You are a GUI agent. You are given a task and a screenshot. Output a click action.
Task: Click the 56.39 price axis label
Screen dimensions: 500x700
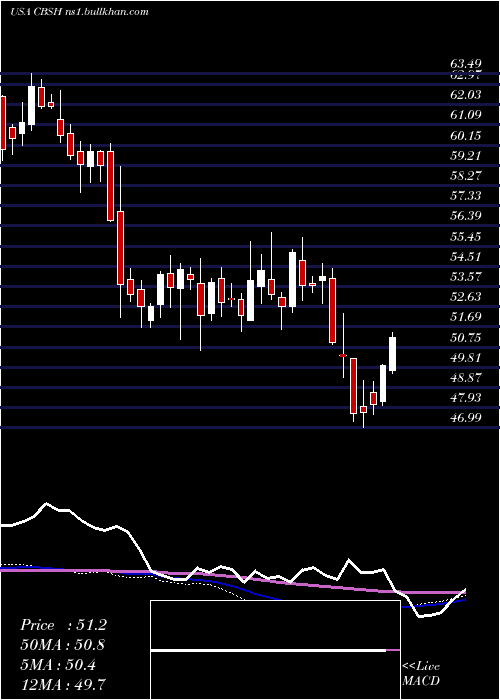point(465,216)
